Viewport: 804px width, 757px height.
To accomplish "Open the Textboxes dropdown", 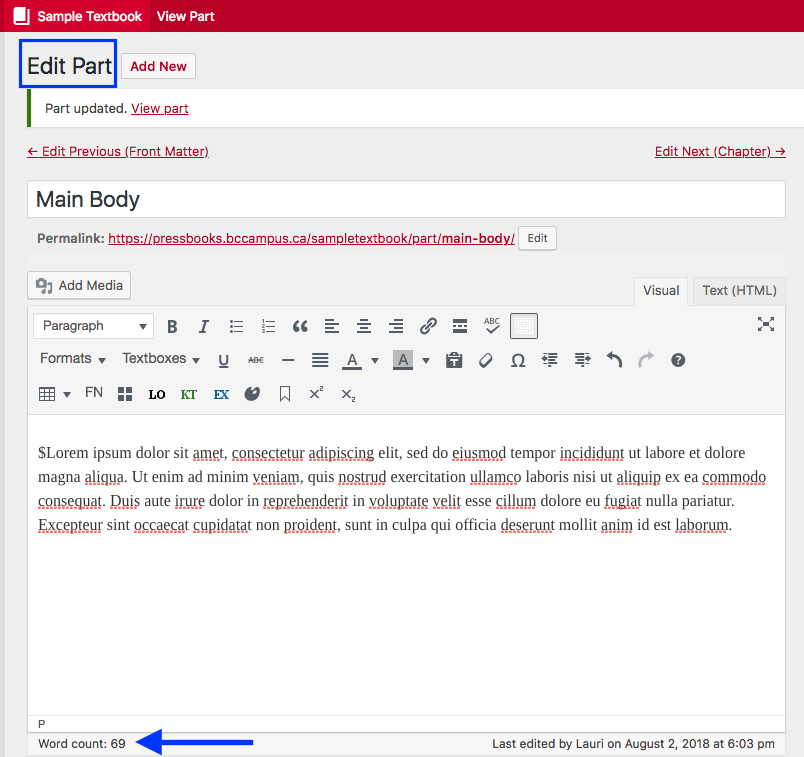I will click(160, 358).
